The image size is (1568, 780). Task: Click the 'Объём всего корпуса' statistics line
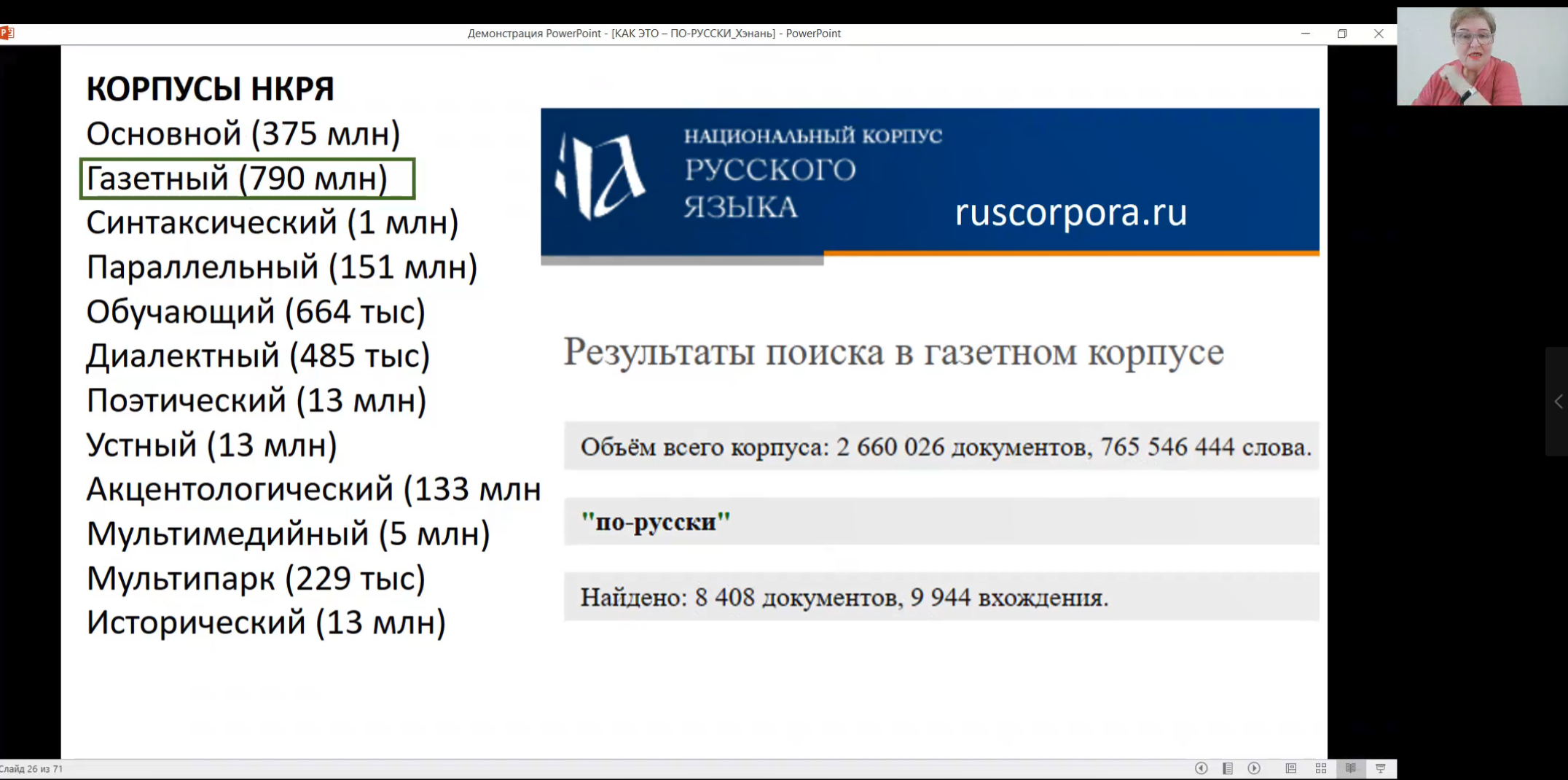(x=941, y=446)
